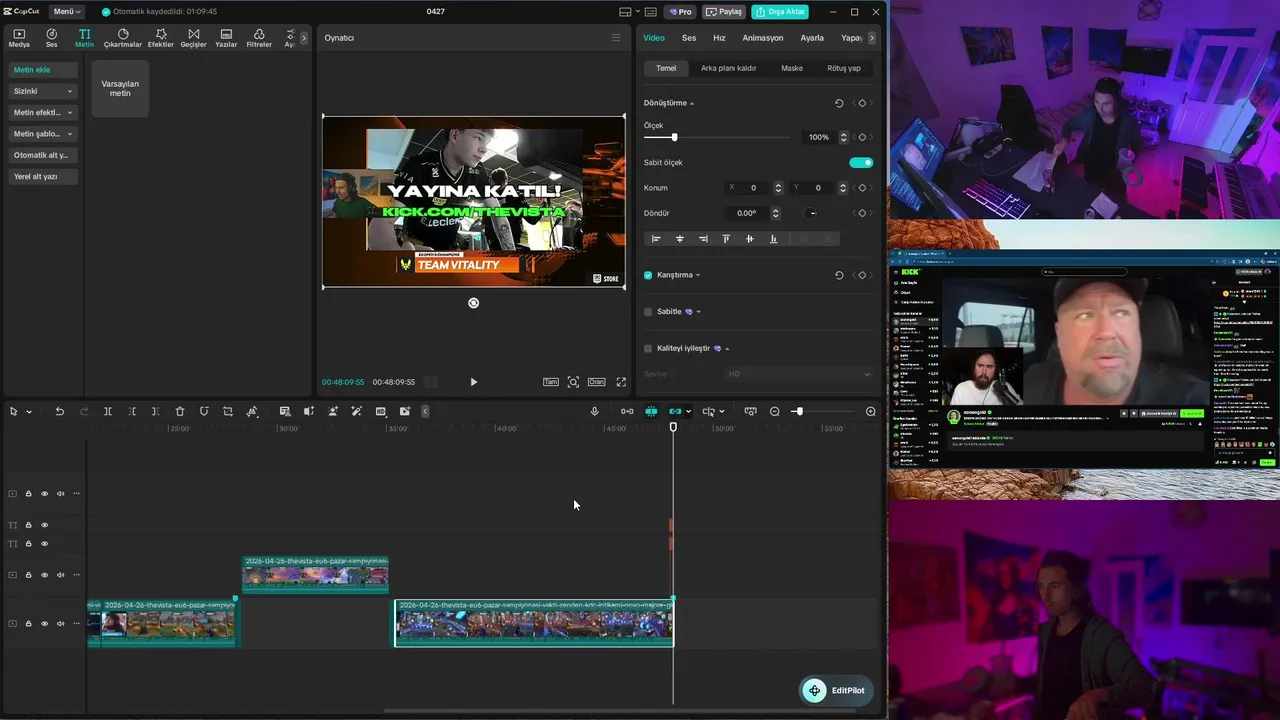Click the Yerel alt yazı button
Screen dimensions: 1280x720
[x=43, y=176]
